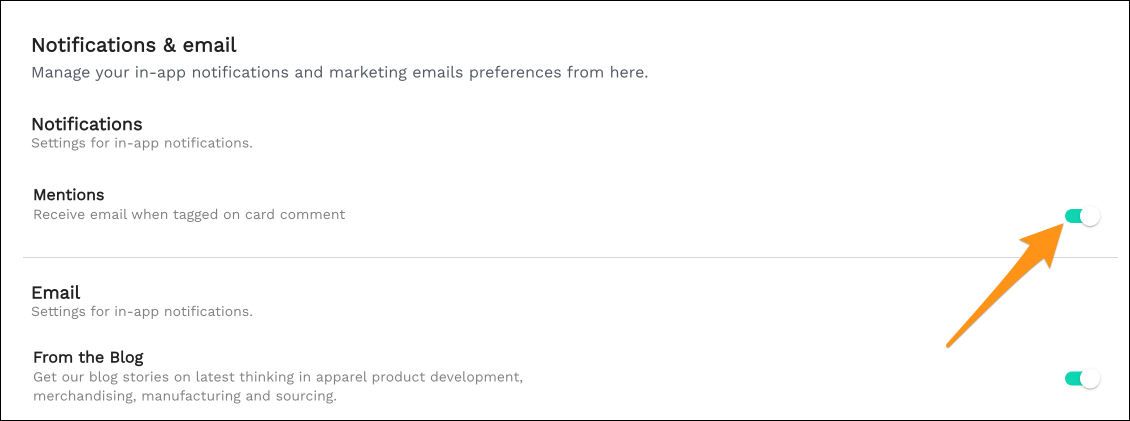Click the green track of Blog switch

pyautogui.click(x=1073, y=378)
